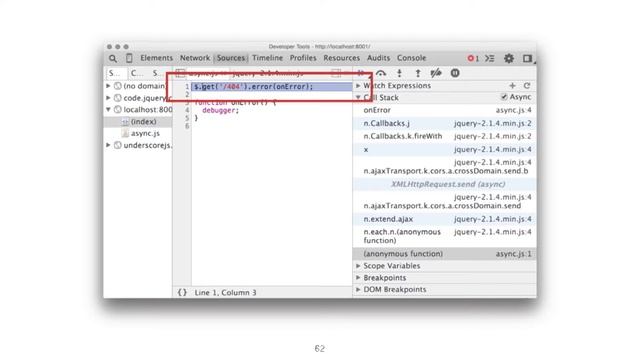Select the n.each.n.(anonymous function) frame
The width and height of the screenshot is (640, 360).
444,236
